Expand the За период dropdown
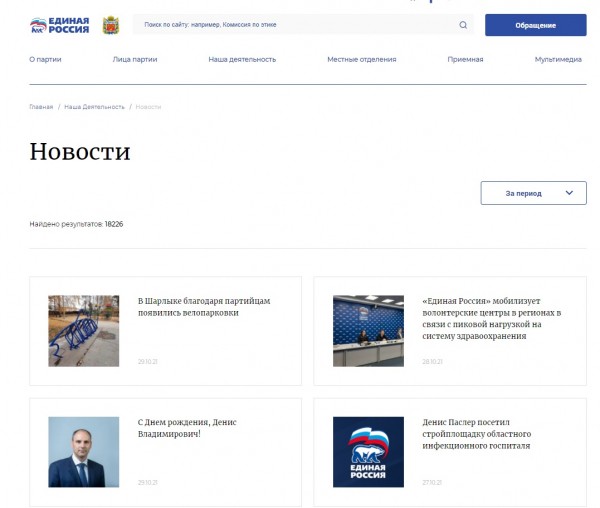The image size is (600, 508). tap(533, 193)
